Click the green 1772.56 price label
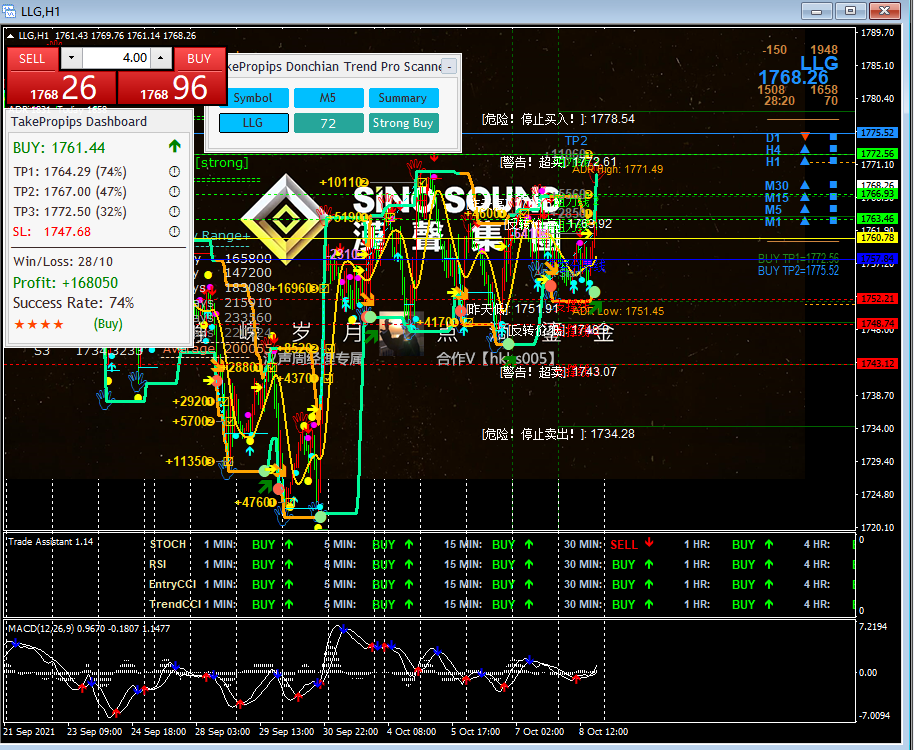The height and width of the screenshot is (750, 914). click(877, 153)
